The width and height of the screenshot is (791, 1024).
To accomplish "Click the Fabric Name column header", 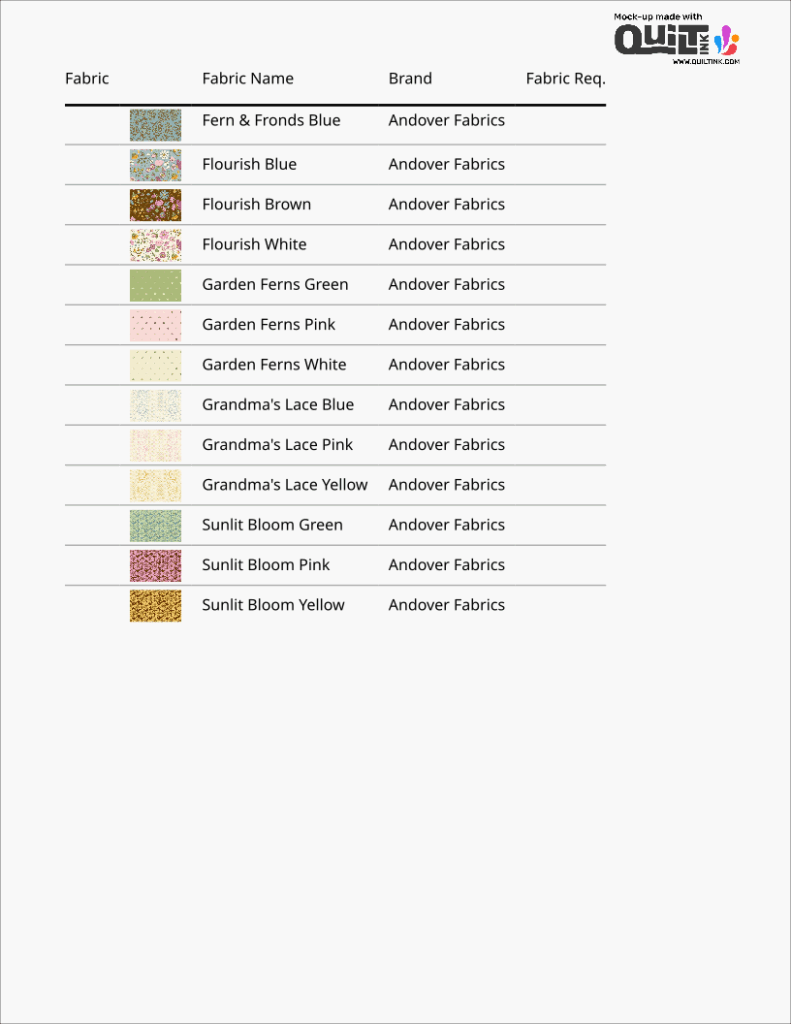I will pyautogui.click(x=247, y=78).
